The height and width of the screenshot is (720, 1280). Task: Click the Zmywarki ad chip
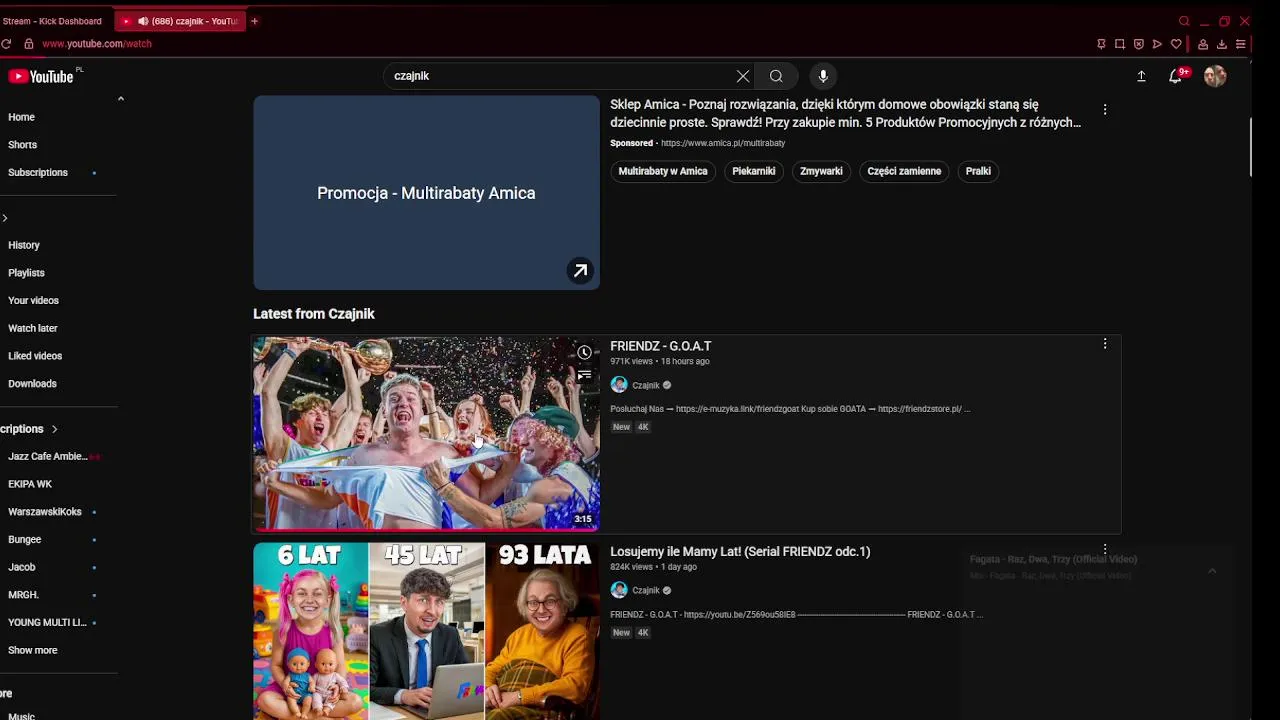821,171
